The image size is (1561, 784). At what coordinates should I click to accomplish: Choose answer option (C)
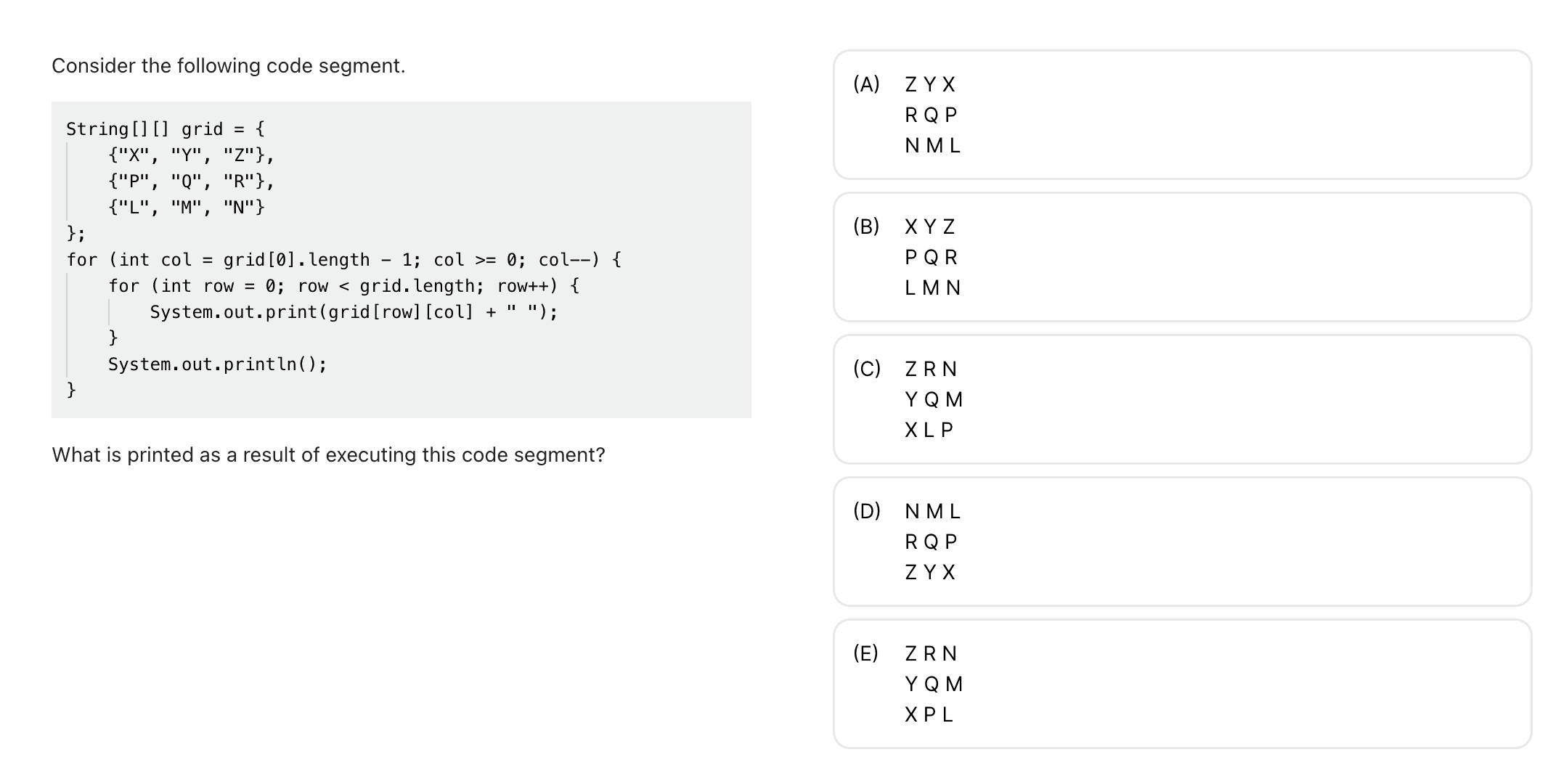click(x=1182, y=399)
